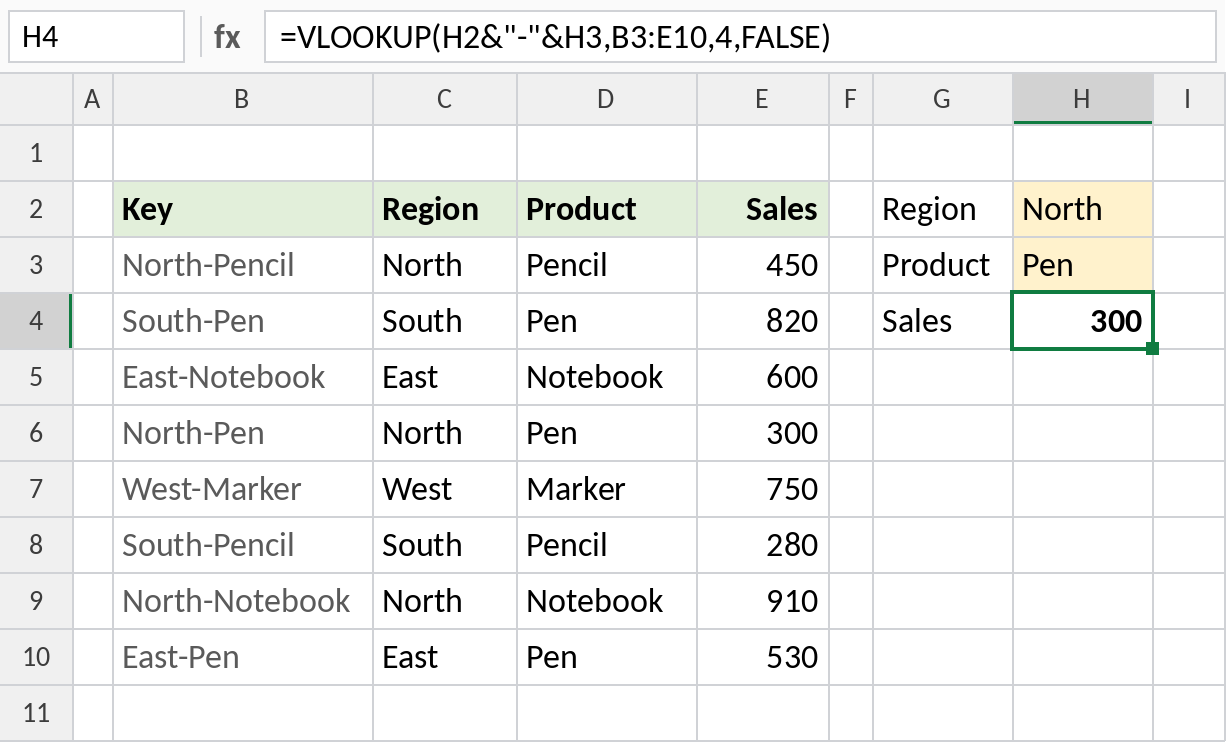This screenshot has width=1226, height=742.
Task: Click the fx insert function icon
Action: pyautogui.click(x=227, y=38)
